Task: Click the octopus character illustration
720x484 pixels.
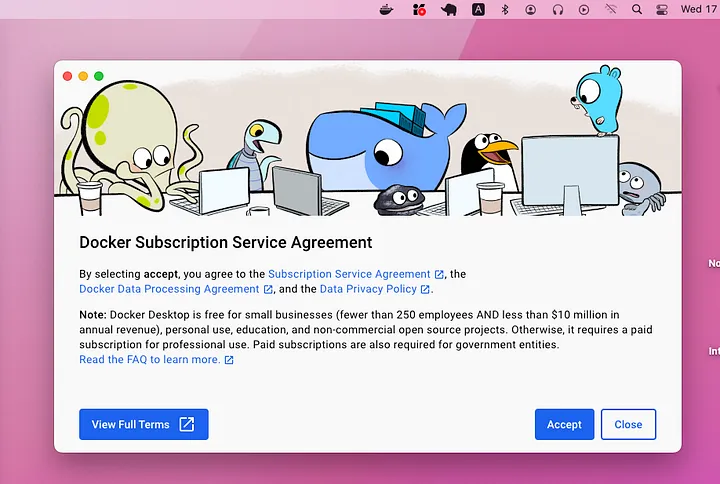Action: 129,147
